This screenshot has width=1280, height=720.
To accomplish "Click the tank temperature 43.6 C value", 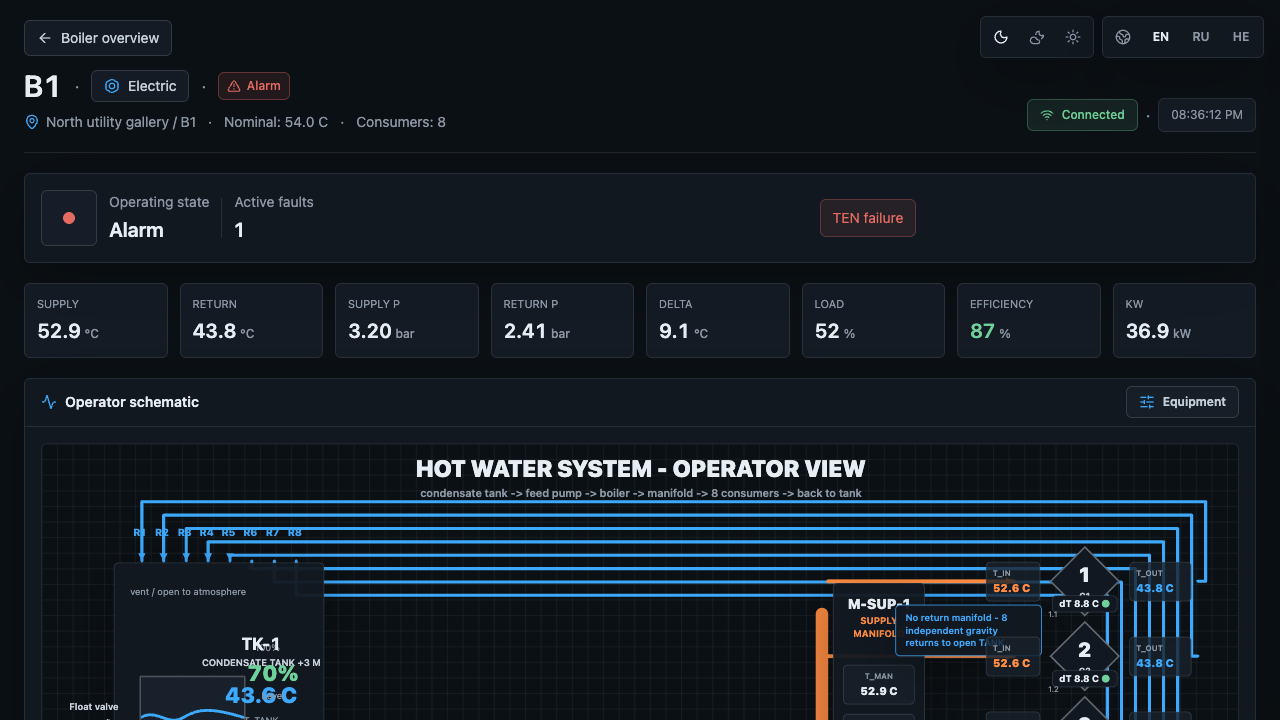I will (x=261, y=695).
